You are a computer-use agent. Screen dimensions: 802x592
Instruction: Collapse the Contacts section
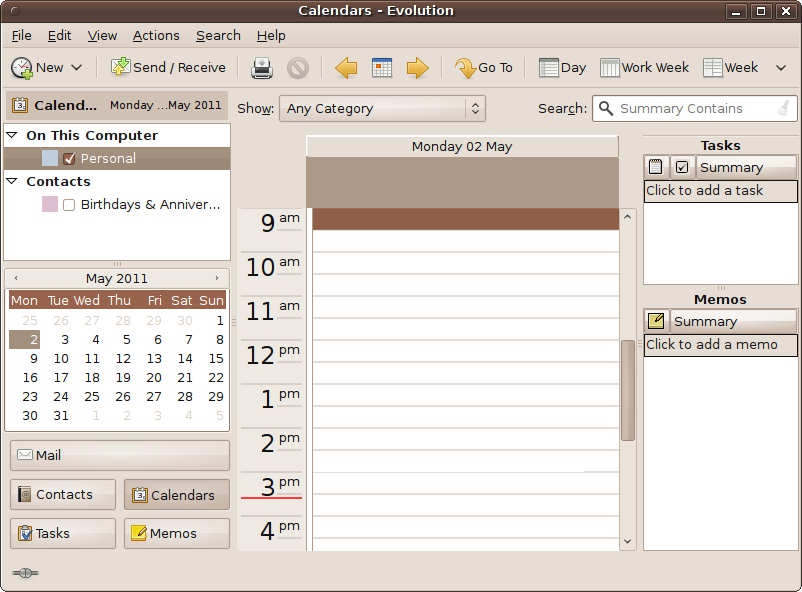[11, 181]
